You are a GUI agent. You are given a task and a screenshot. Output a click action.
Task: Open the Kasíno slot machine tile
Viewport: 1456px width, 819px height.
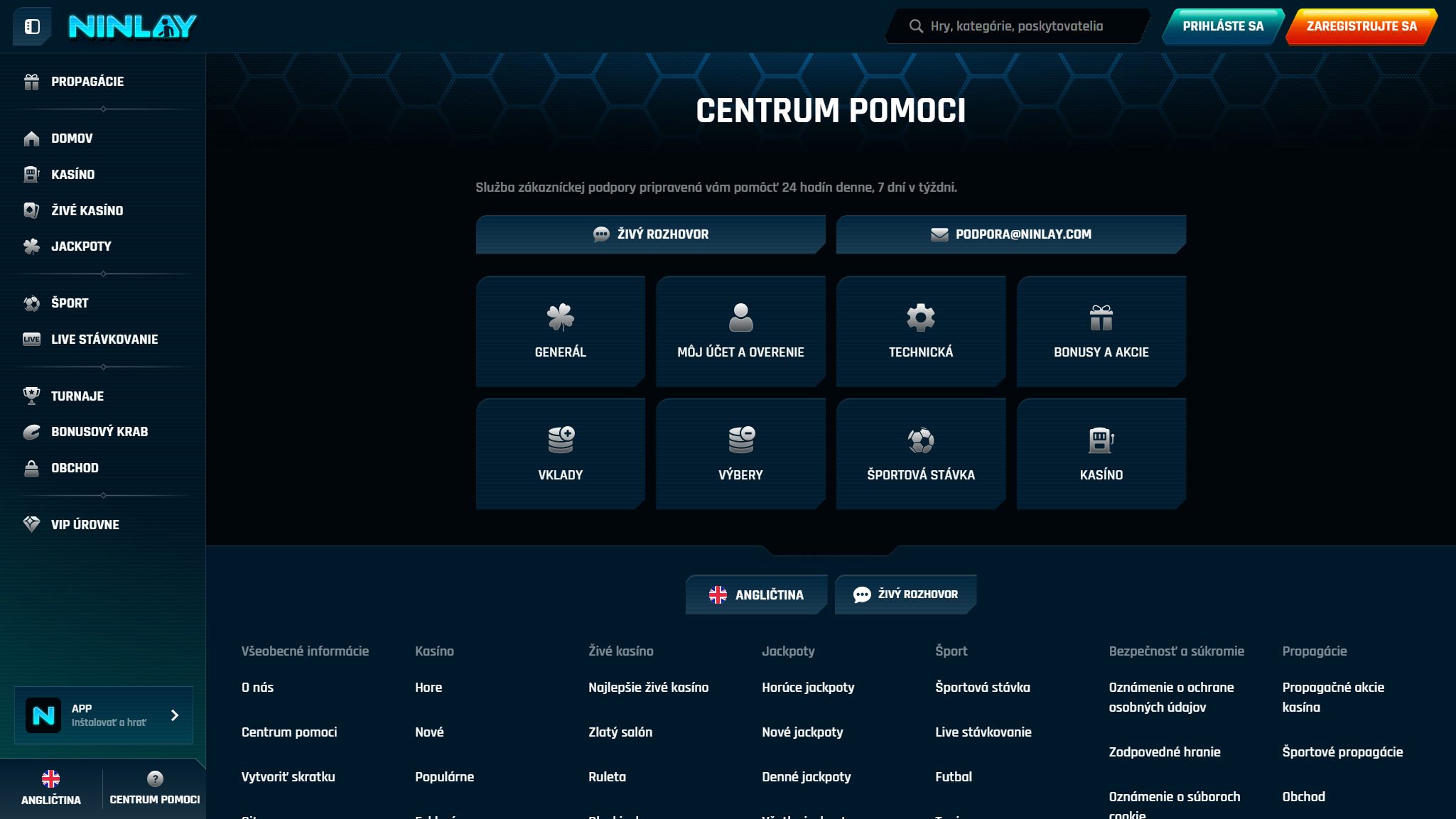point(1101,454)
